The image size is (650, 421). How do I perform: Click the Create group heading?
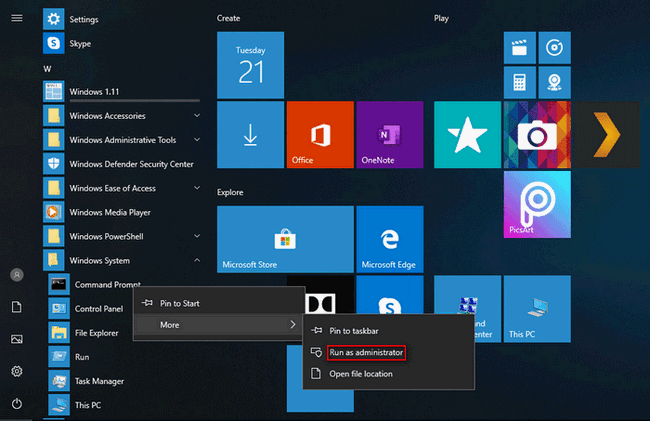coord(228,18)
